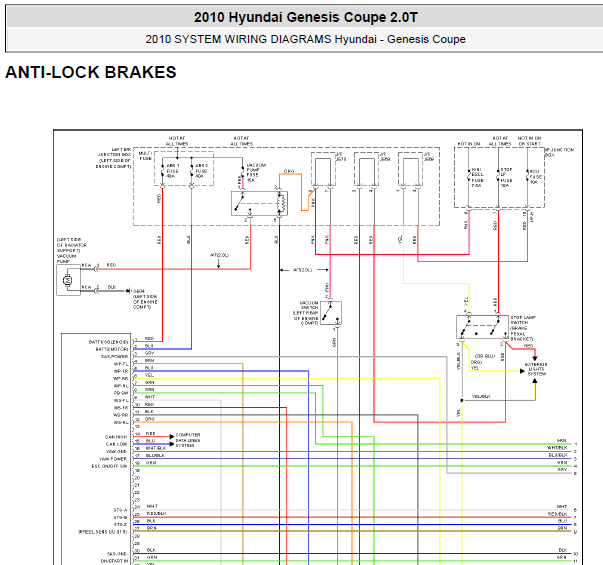Click the ECU fuse 10A label
The image size is (603, 565).
point(535,177)
